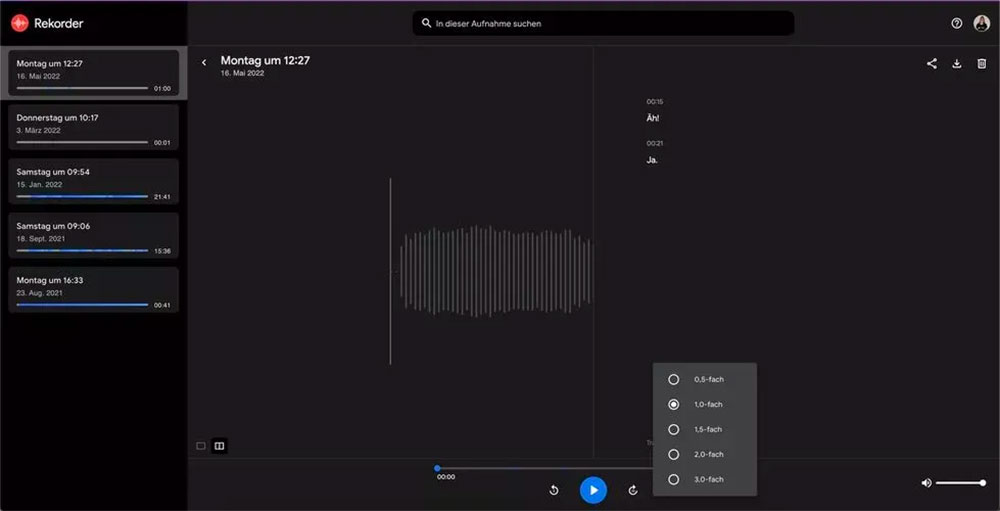
Task: Adjust the volume slider knob
Action: click(983, 483)
